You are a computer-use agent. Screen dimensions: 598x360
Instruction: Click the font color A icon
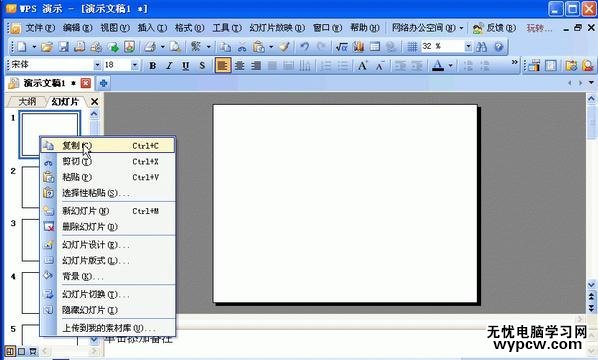point(438,66)
